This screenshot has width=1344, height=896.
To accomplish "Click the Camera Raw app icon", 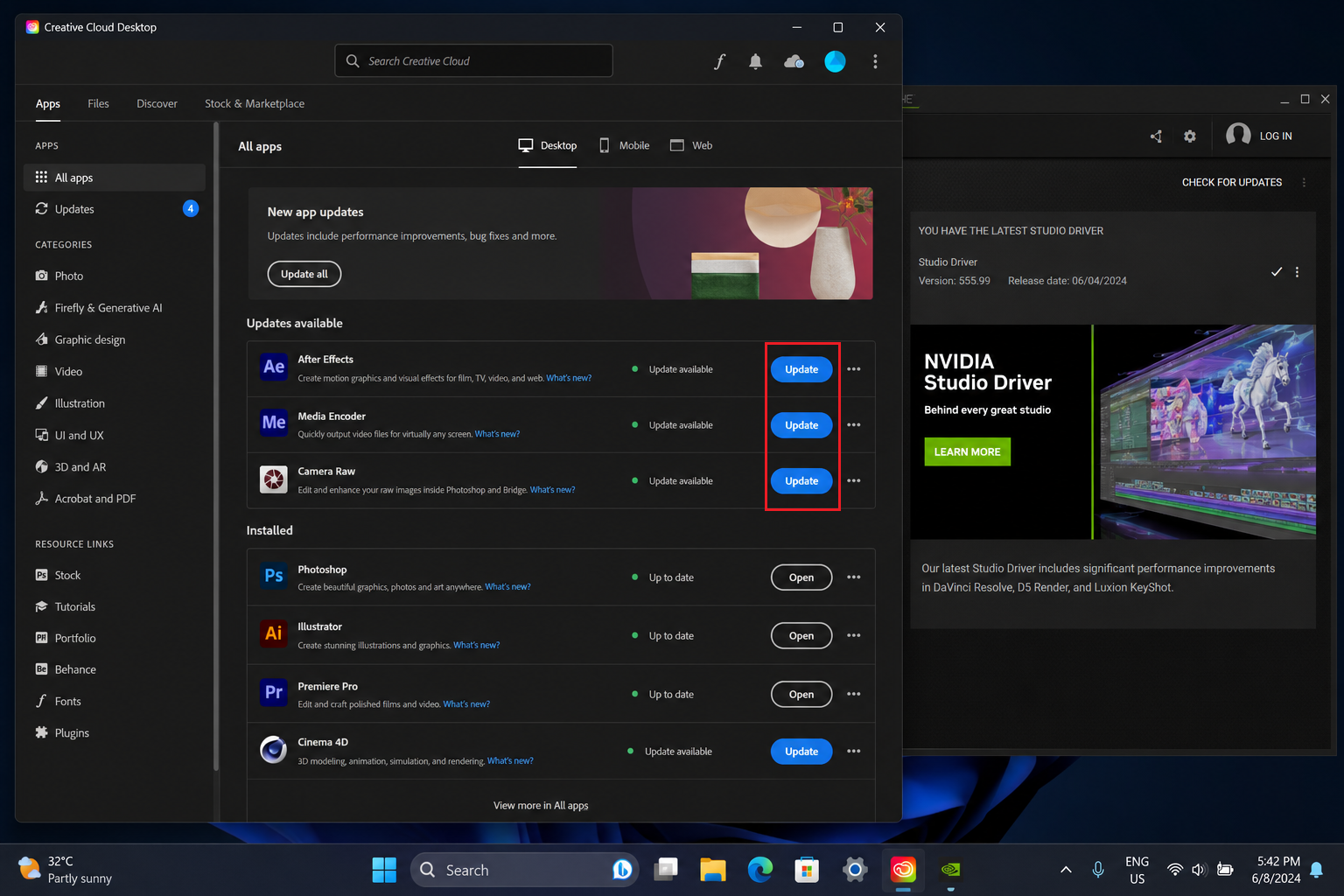I will tap(274, 479).
